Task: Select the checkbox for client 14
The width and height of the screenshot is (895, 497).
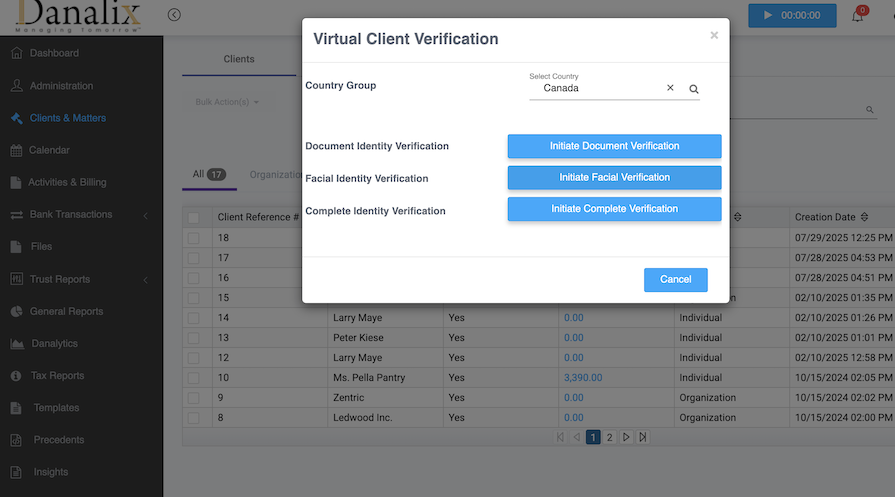Action: coord(194,318)
